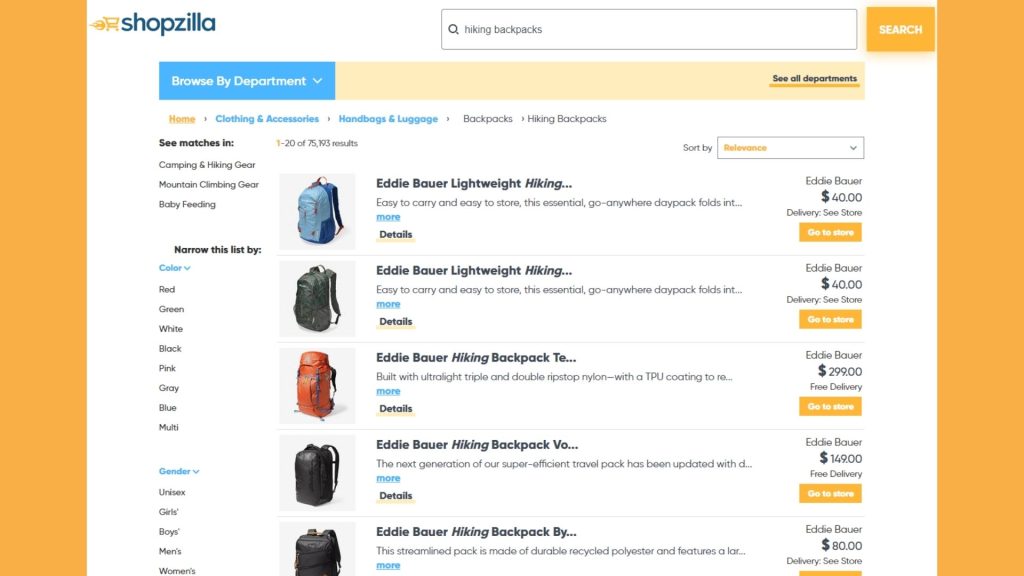
Task: Open Eddie Bauer Hiking Backpack Te... title
Action: 476,358
